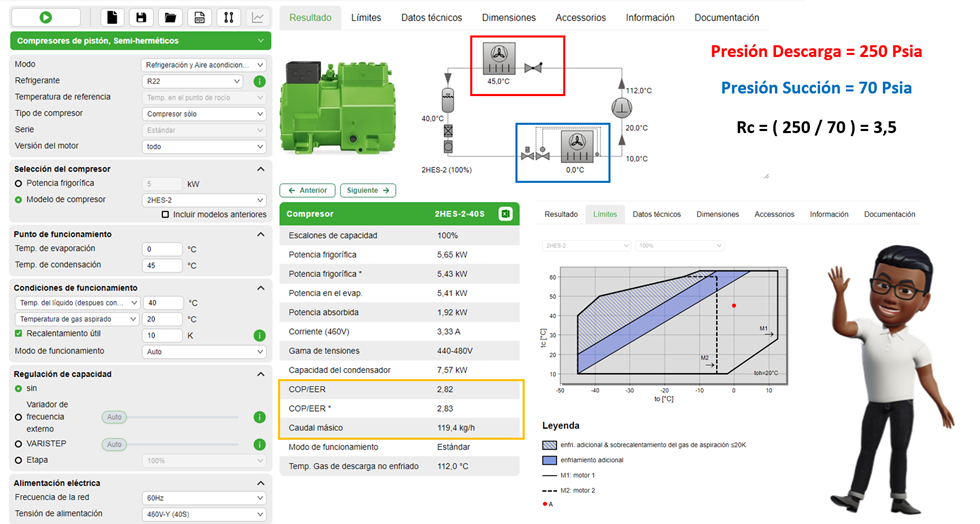Show info for VARISTEP option
Screen dimensions: 980x524
(x=259, y=445)
